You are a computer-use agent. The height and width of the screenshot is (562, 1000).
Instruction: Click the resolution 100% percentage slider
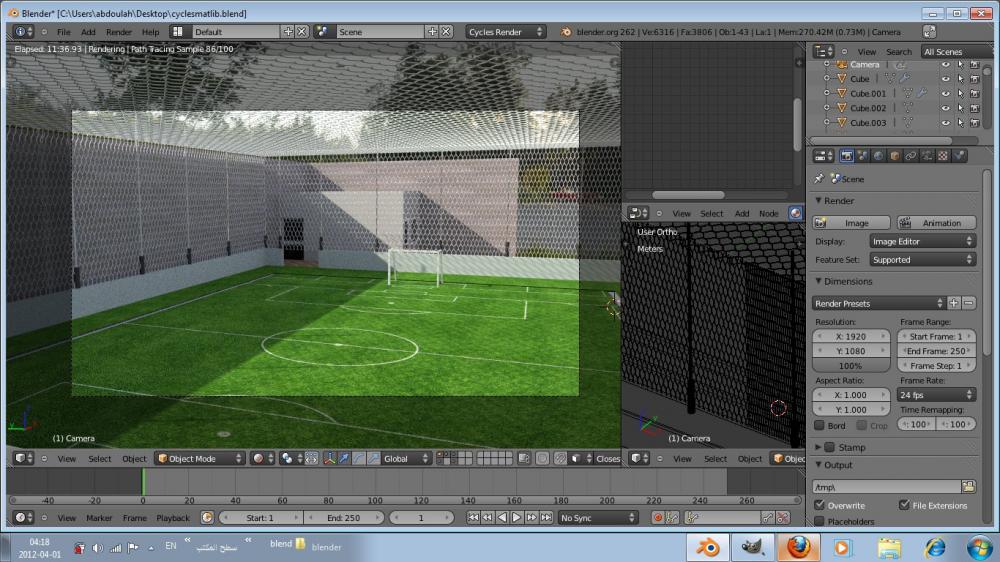click(851, 366)
